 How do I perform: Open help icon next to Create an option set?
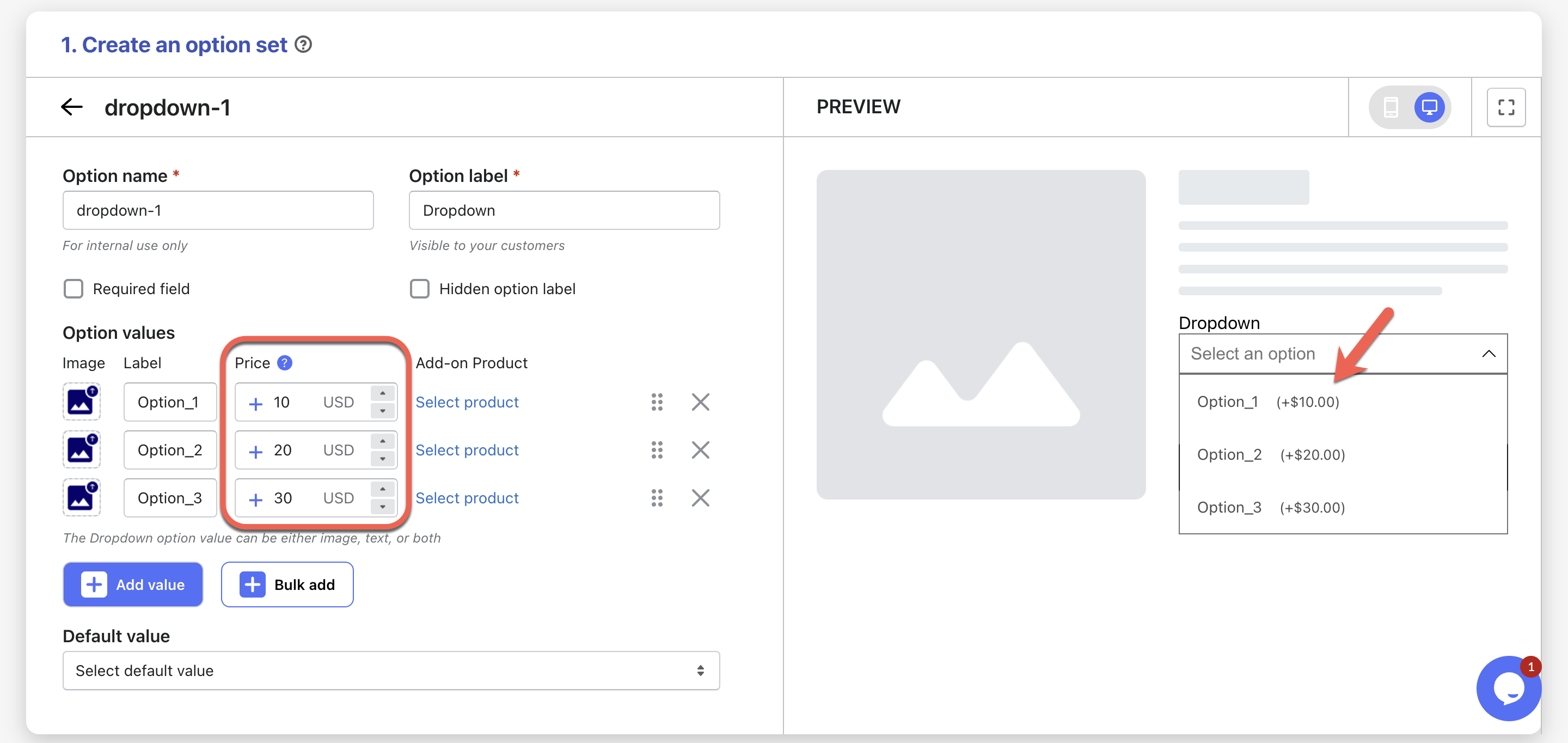pyautogui.click(x=303, y=45)
